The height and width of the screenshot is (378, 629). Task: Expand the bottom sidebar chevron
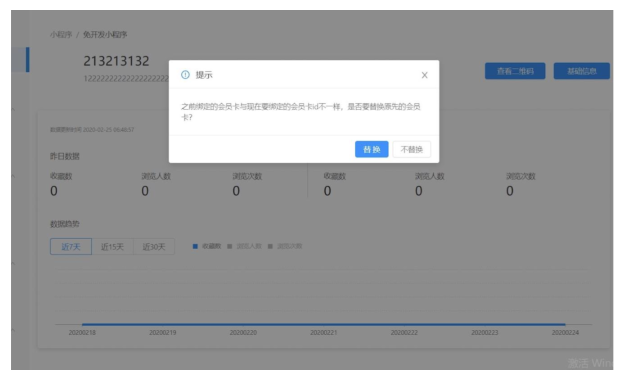point(13,330)
